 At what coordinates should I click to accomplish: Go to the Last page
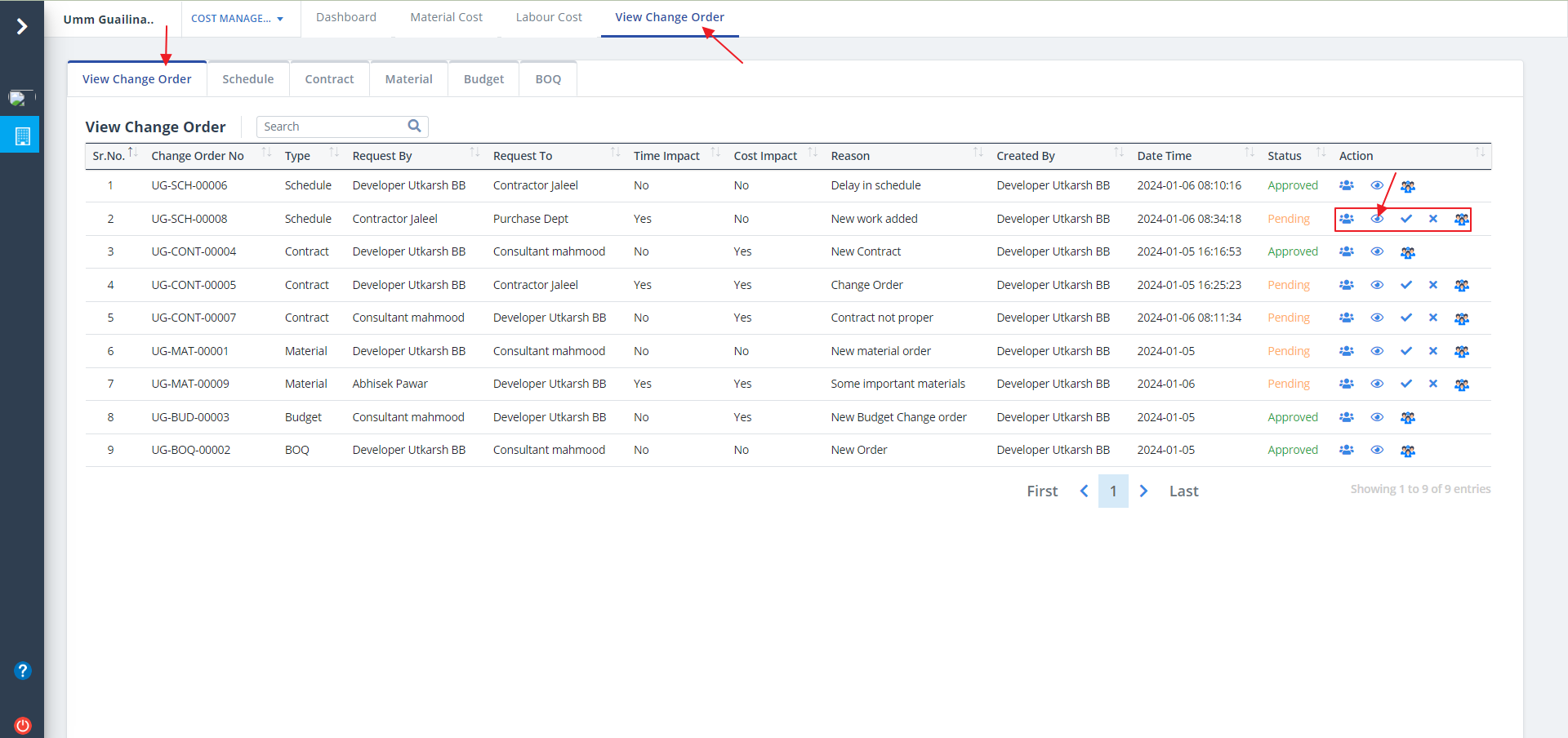tap(1183, 491)
